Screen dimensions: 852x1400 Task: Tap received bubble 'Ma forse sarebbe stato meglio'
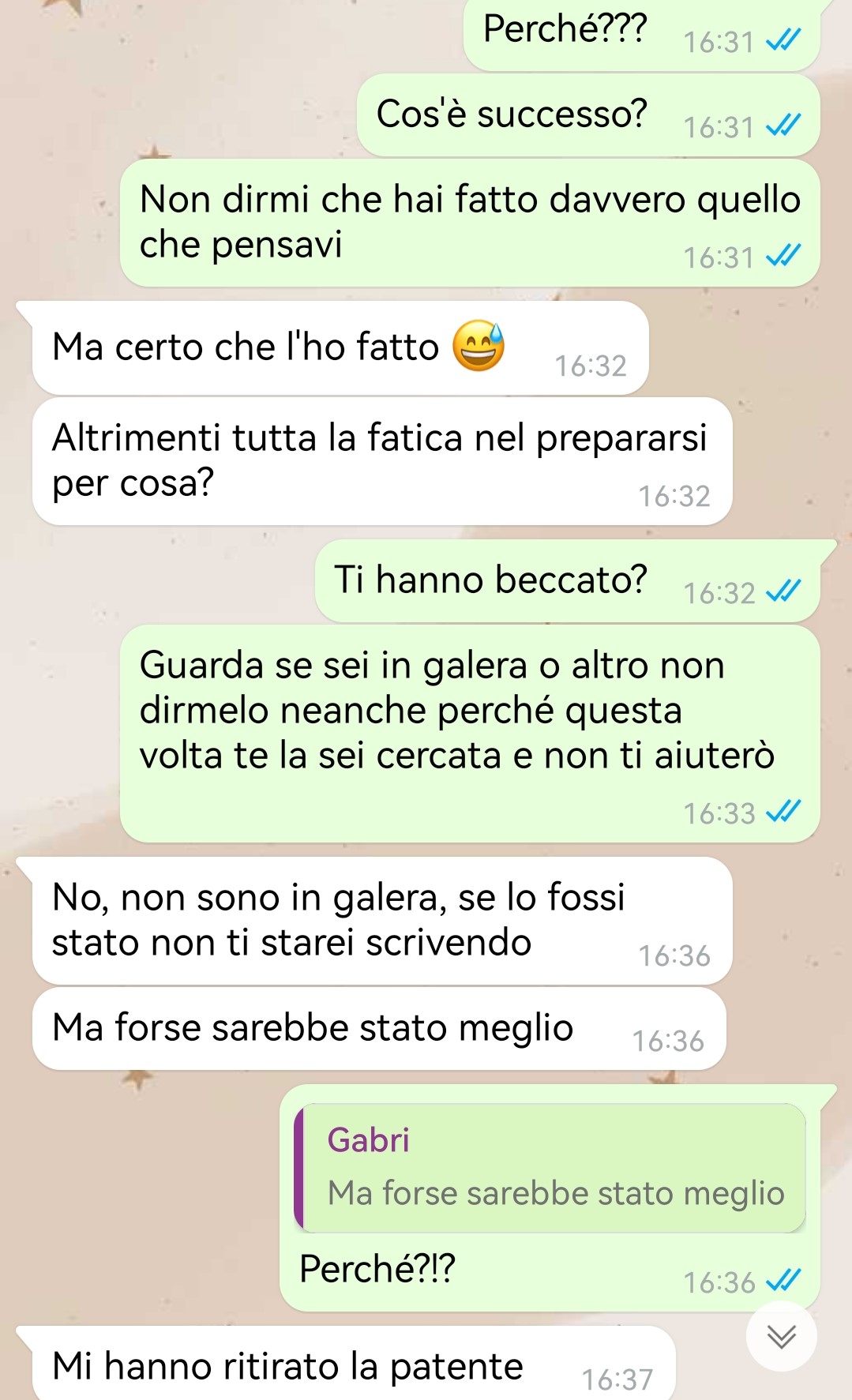379,1029
